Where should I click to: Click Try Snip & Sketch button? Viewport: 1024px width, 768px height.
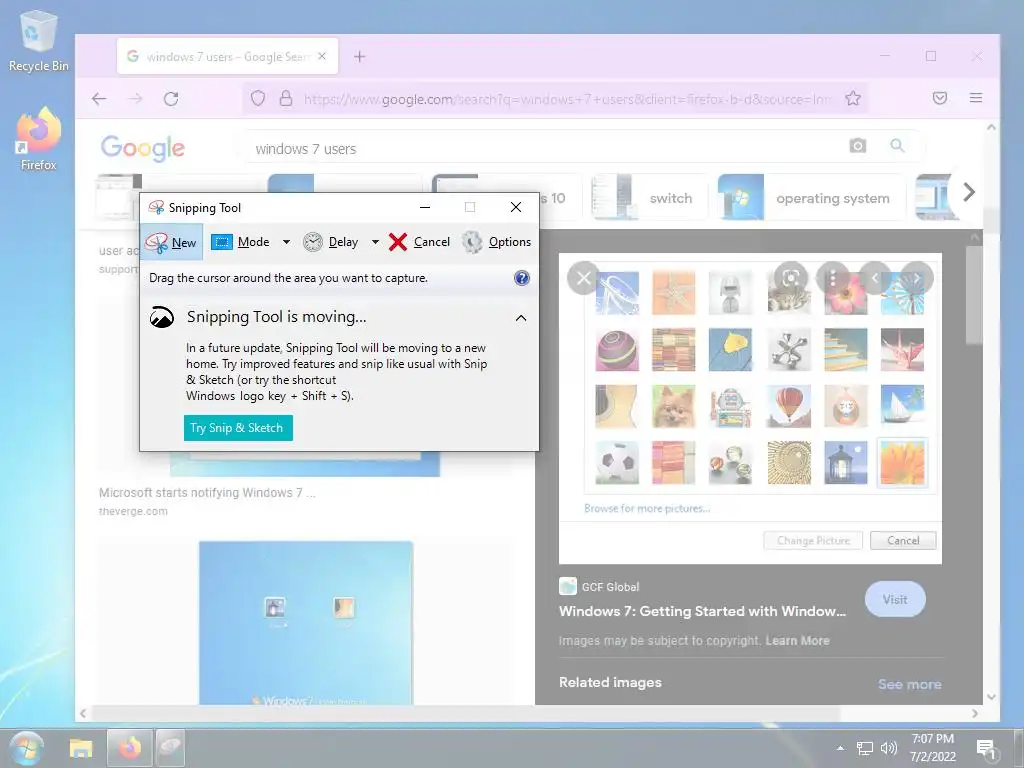click(x=238, y=428)
